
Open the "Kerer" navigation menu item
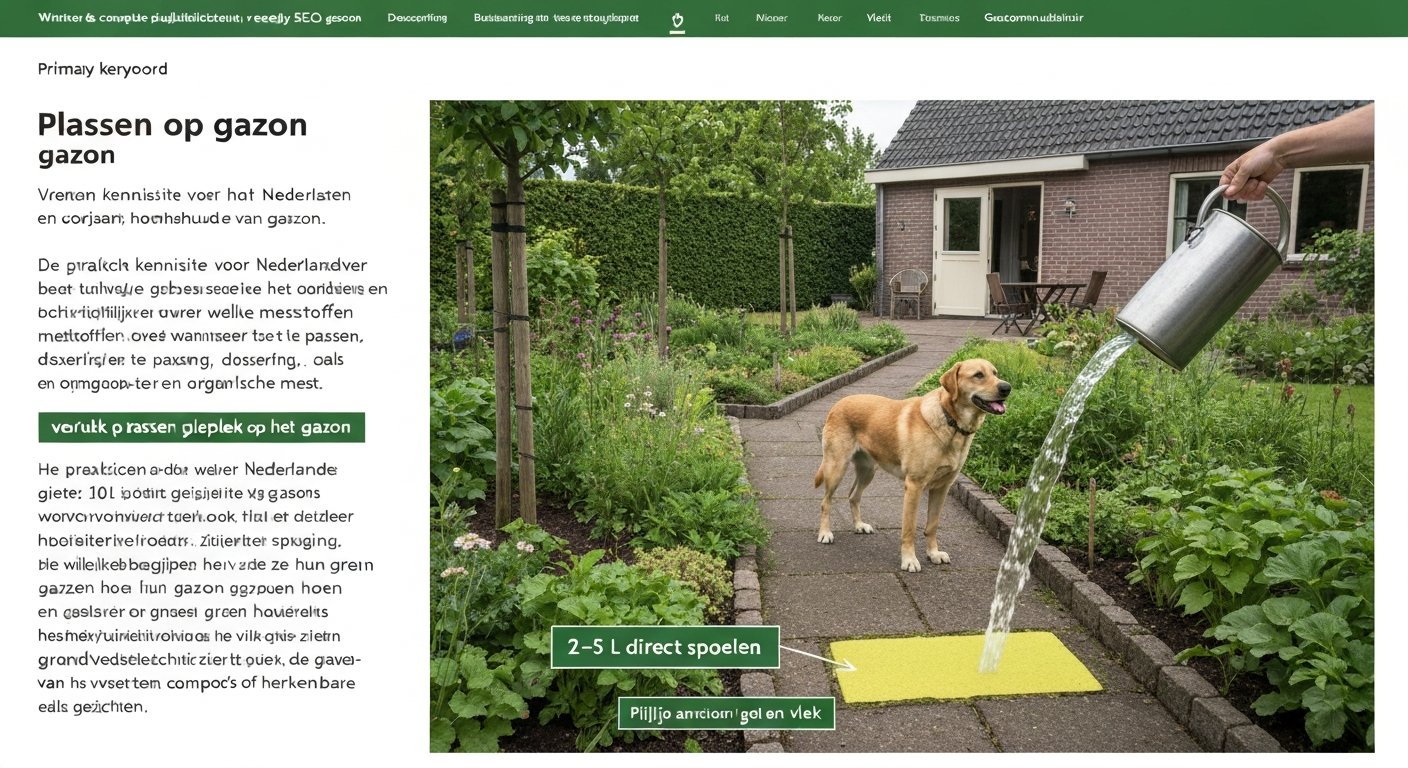pyautogui.click(x=829, y=18)
